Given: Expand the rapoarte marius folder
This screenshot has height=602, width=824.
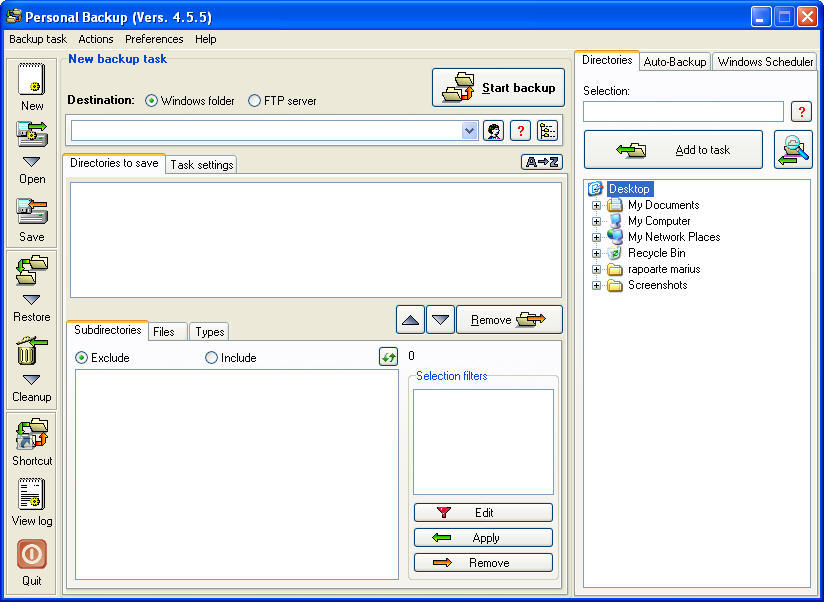Looking at the screenshot, I should 596,269.
